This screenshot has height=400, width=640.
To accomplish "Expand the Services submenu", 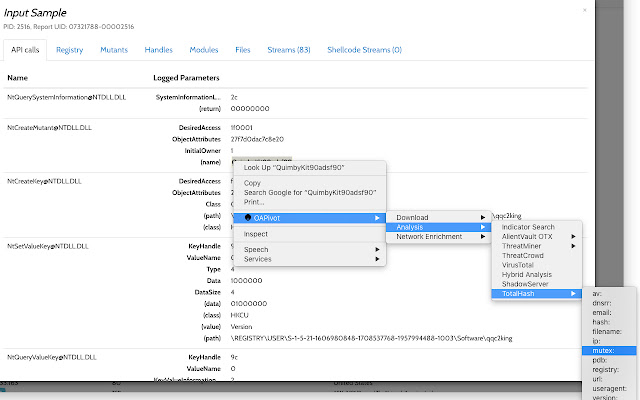I will (x=258, y=258).
